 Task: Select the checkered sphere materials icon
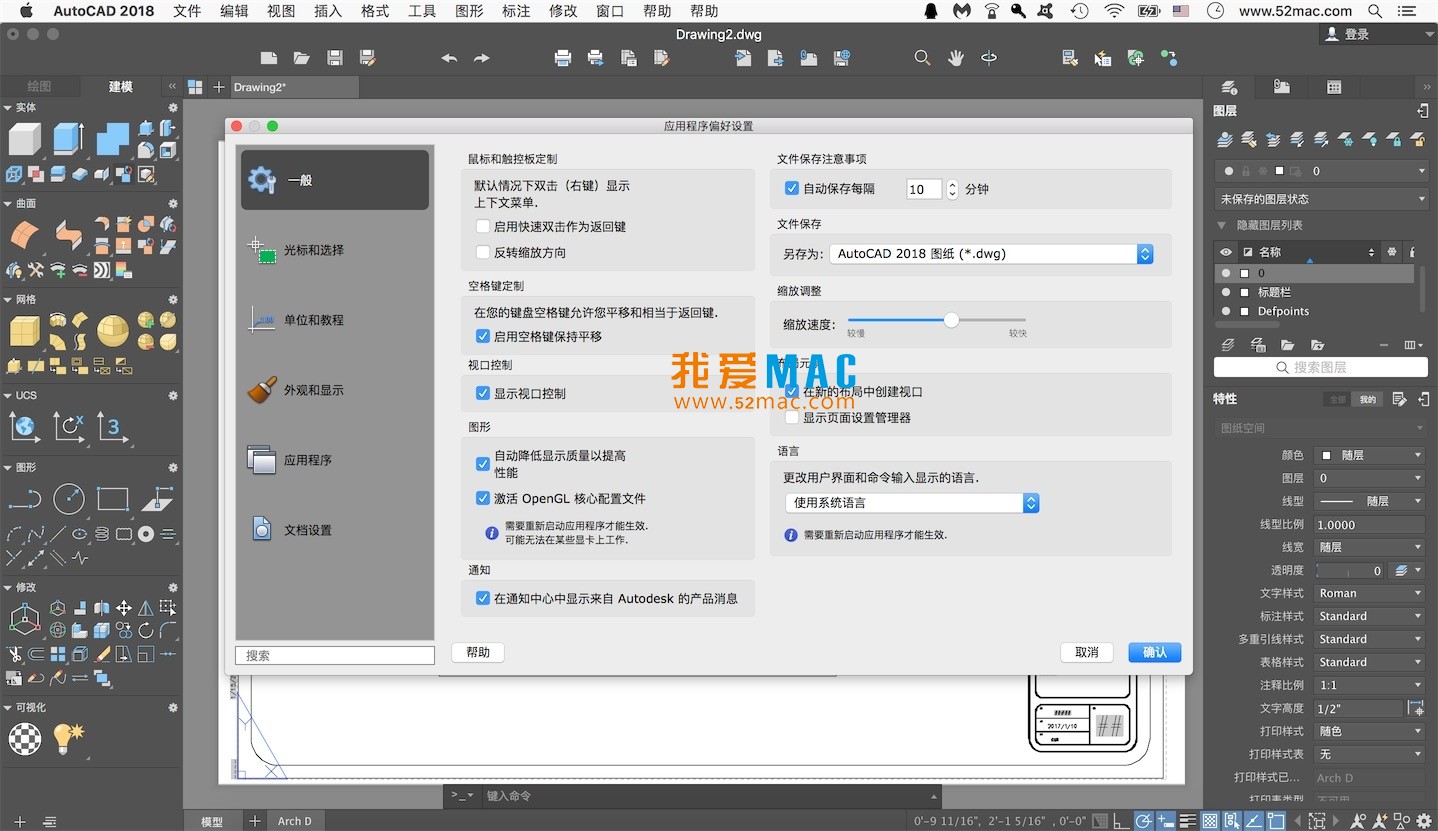pyautogui.click(x=25, y=739)
